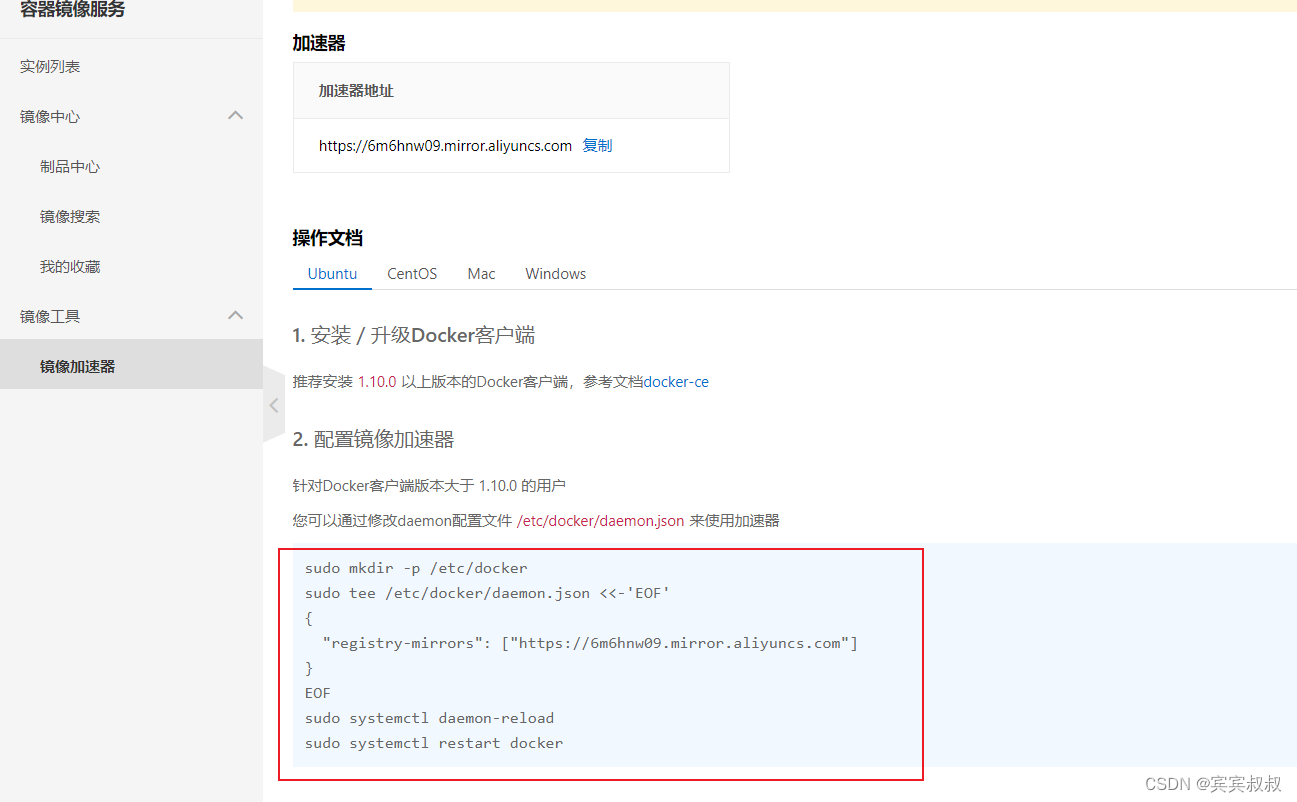
Task: Click the 'sudo mkdir -p /etc/docker' line
Action: coord(416,568)
